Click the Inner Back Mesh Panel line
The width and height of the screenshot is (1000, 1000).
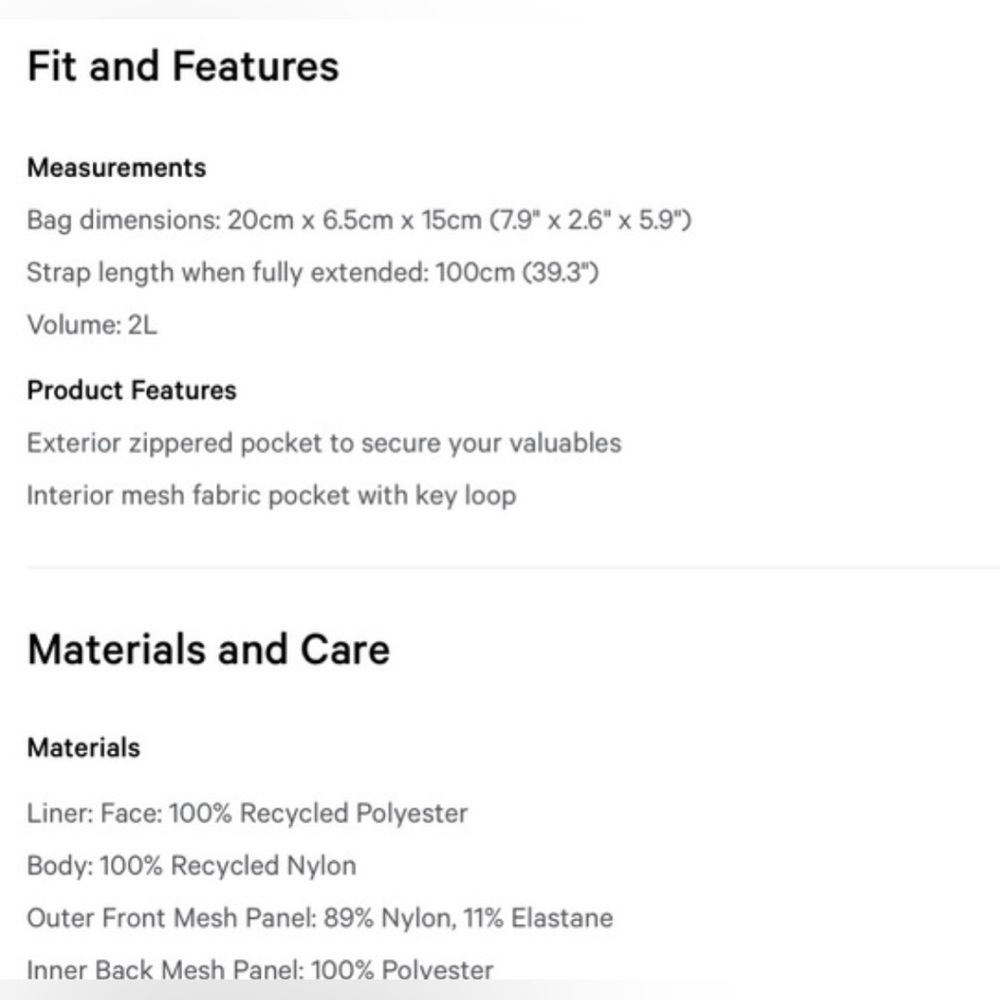pyautogui.click(x=260, y=970)
